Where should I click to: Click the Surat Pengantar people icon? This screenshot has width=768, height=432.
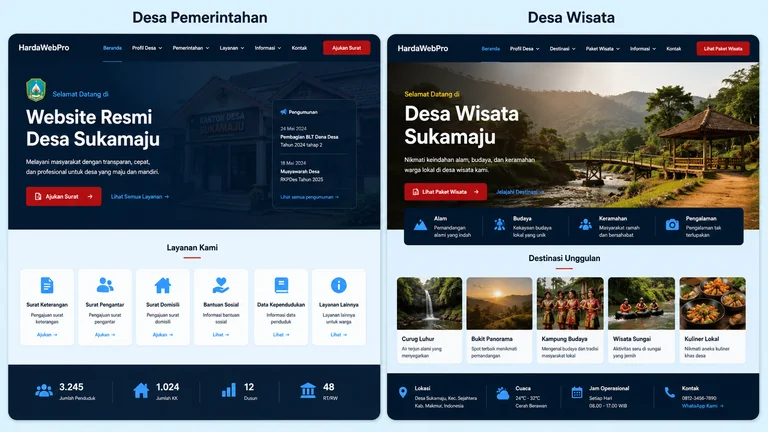pyautogui.click(x=105, y=285)
